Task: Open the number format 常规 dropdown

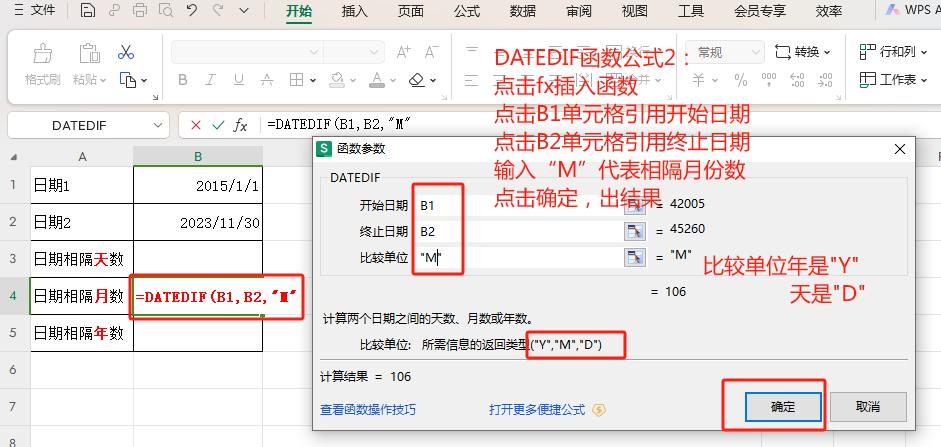Action: pyautogui.click(x=725, y=52)
